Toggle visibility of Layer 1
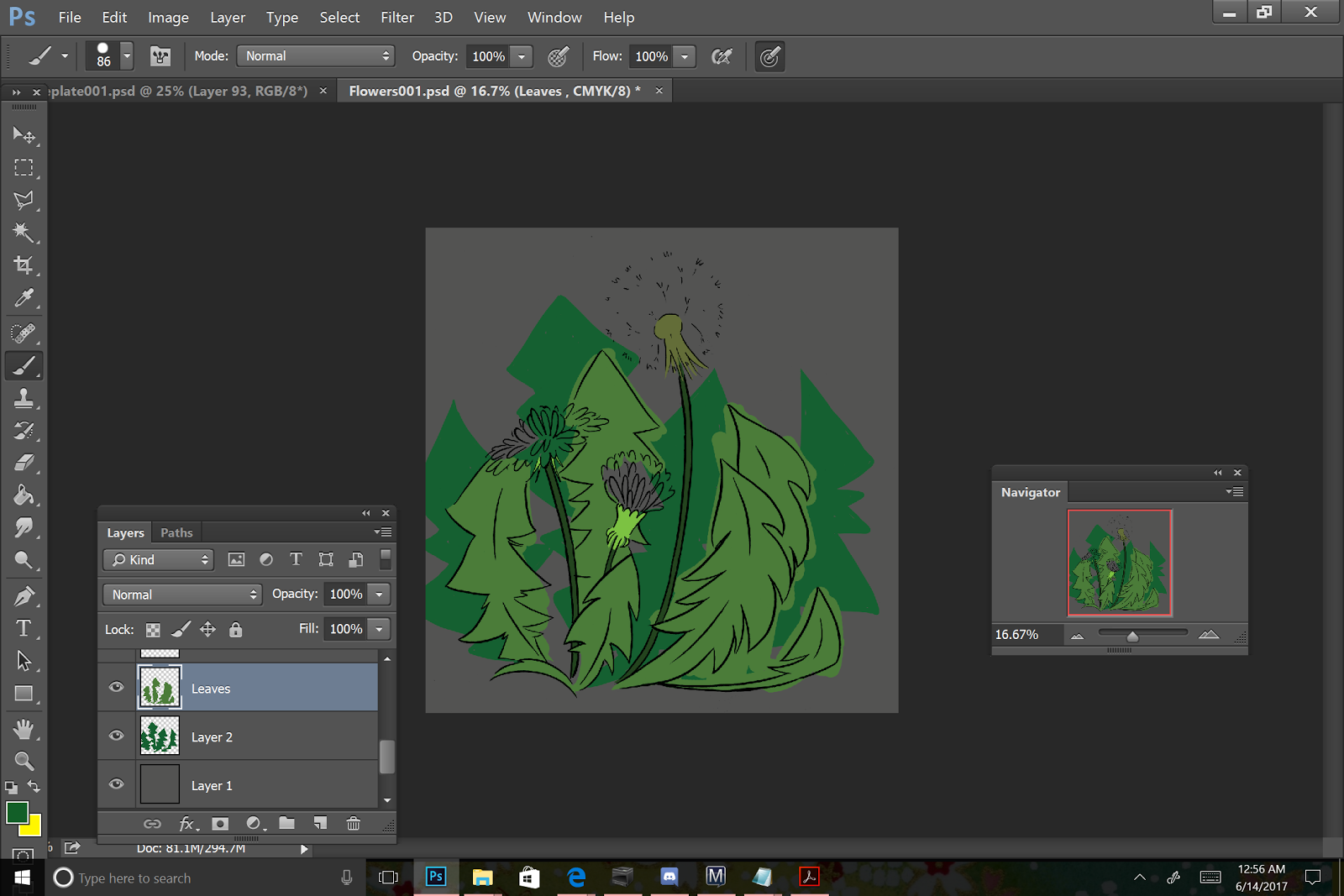Screen dimensions: 1344x896 117,784
